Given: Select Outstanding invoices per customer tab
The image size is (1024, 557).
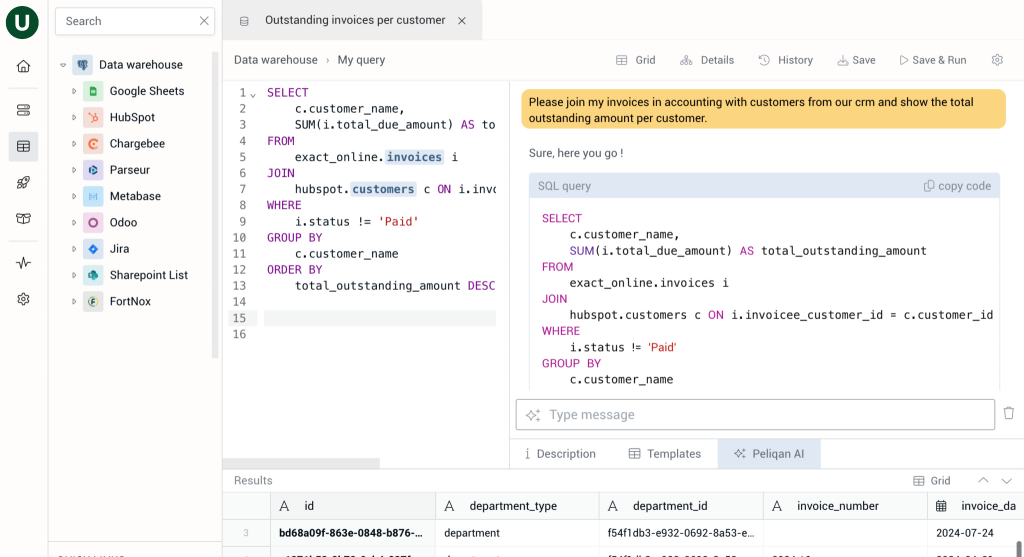Looking at the screenshot, I should pyautogui.click(x=355, y=20).
